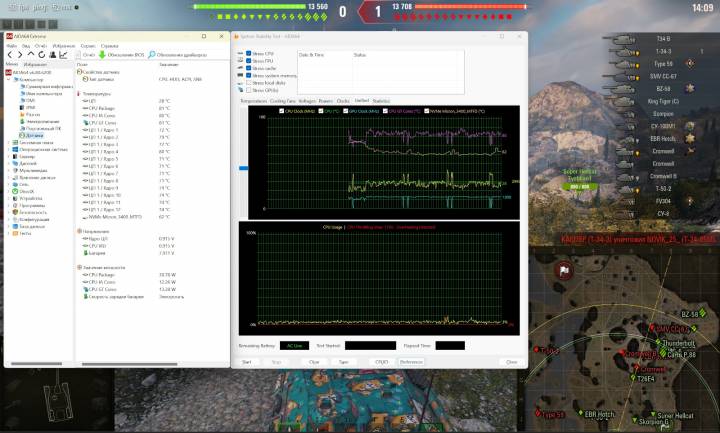The height and width of the screenshot is (433, 720).
Task: Go forward with AIDA64 toolbar right arrow
Action: tap(20, 55)
